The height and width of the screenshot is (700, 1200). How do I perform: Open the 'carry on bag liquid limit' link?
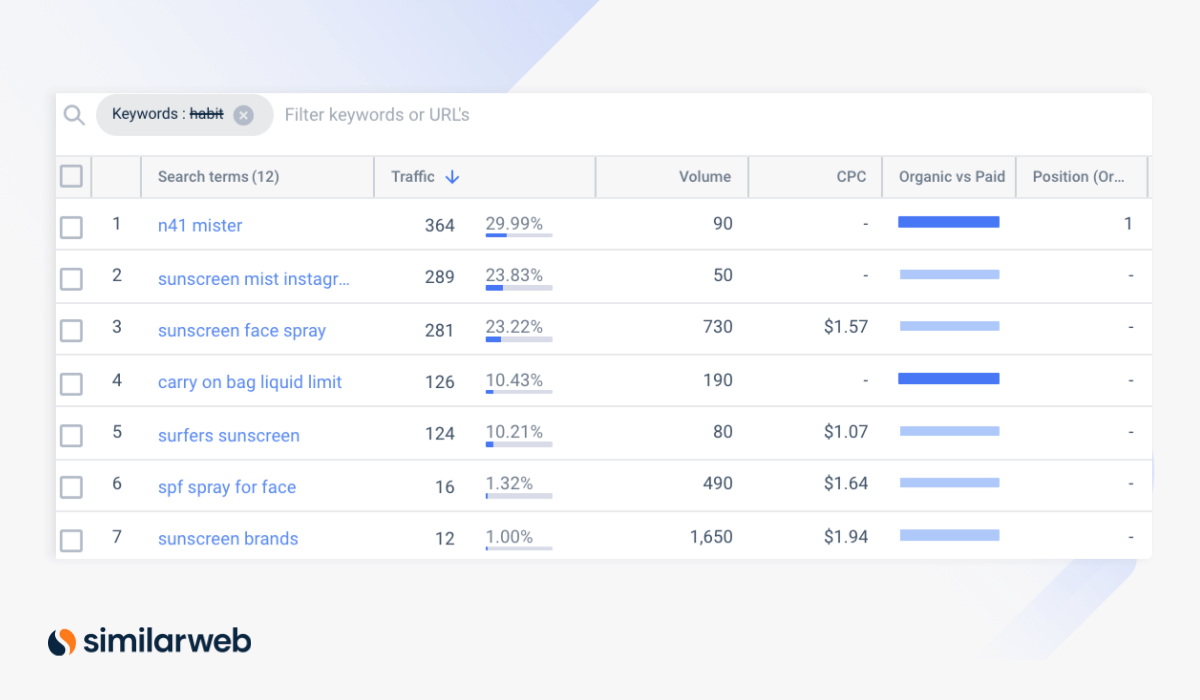coord(250,382)
